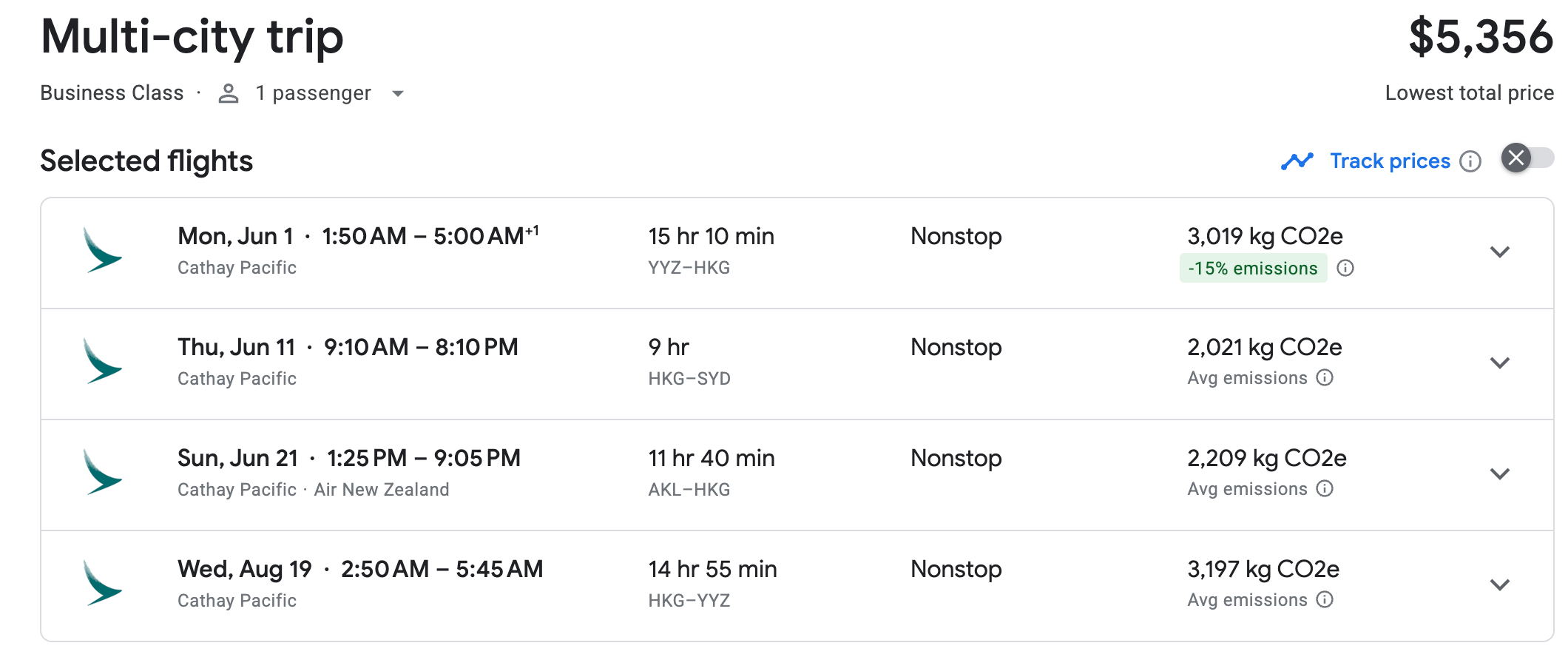The height and width of the screenshot is (657, 1568).
Task: Click the passenger person icon
Action: [229, 94]
